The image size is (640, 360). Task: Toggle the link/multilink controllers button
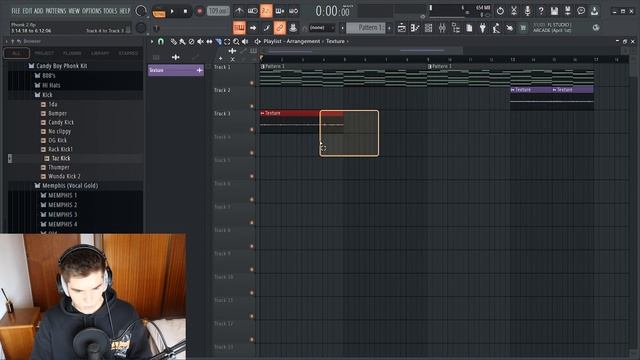280,28
